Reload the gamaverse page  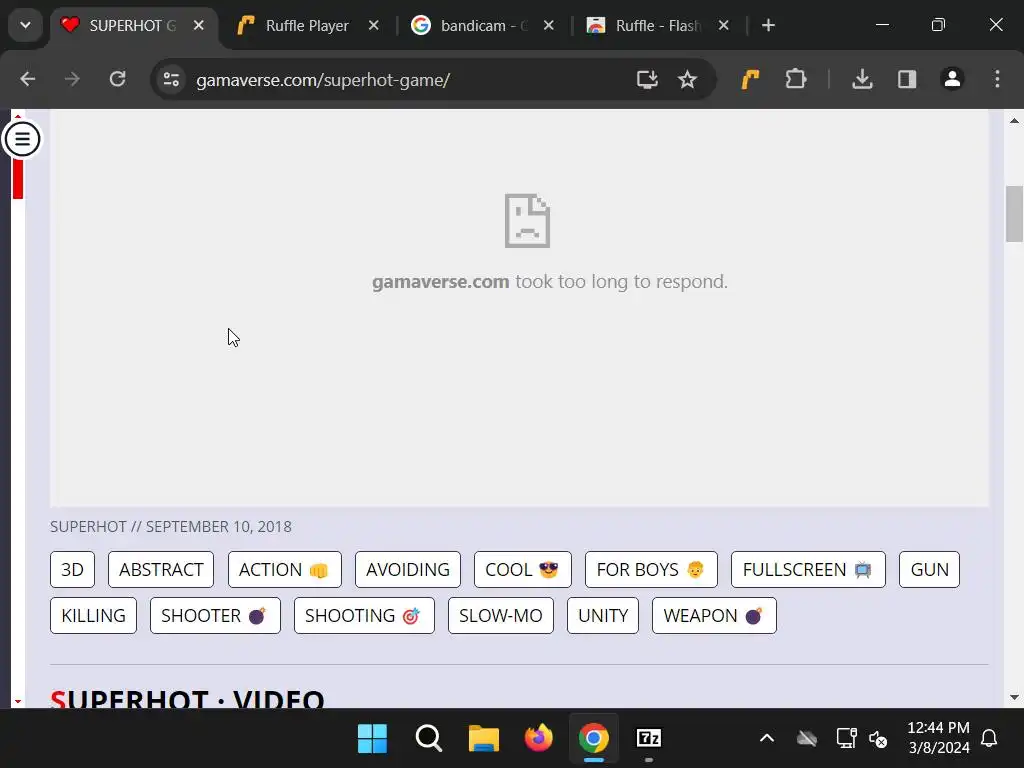click(x=118, y=79)
